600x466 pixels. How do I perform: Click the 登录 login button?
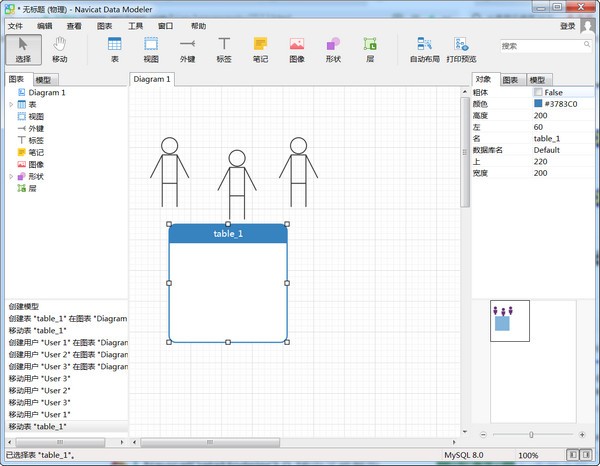click(567, 26)
